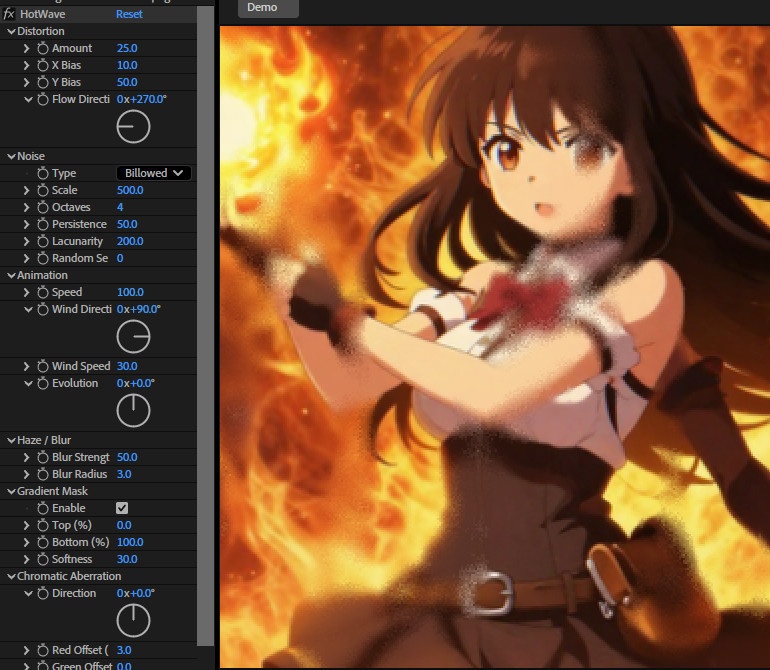Screen dimensions: 770x670
Task: Collapse the Haze / Blur group
Action: point(11,441)
